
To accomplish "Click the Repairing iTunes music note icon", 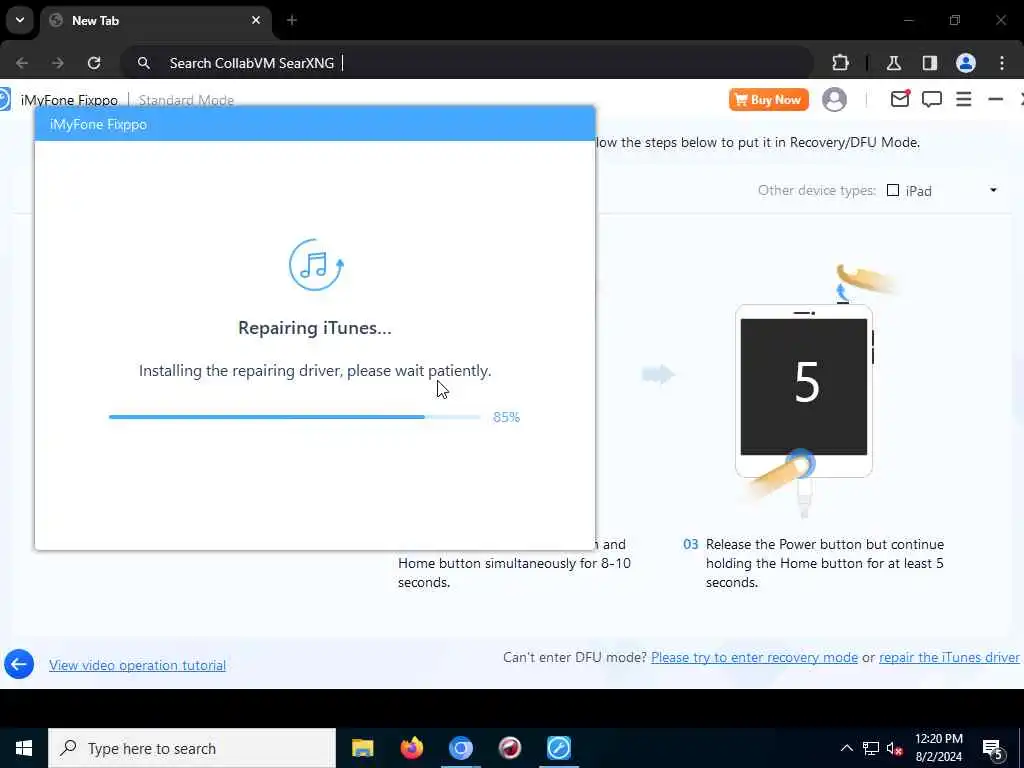I will 316,264.
